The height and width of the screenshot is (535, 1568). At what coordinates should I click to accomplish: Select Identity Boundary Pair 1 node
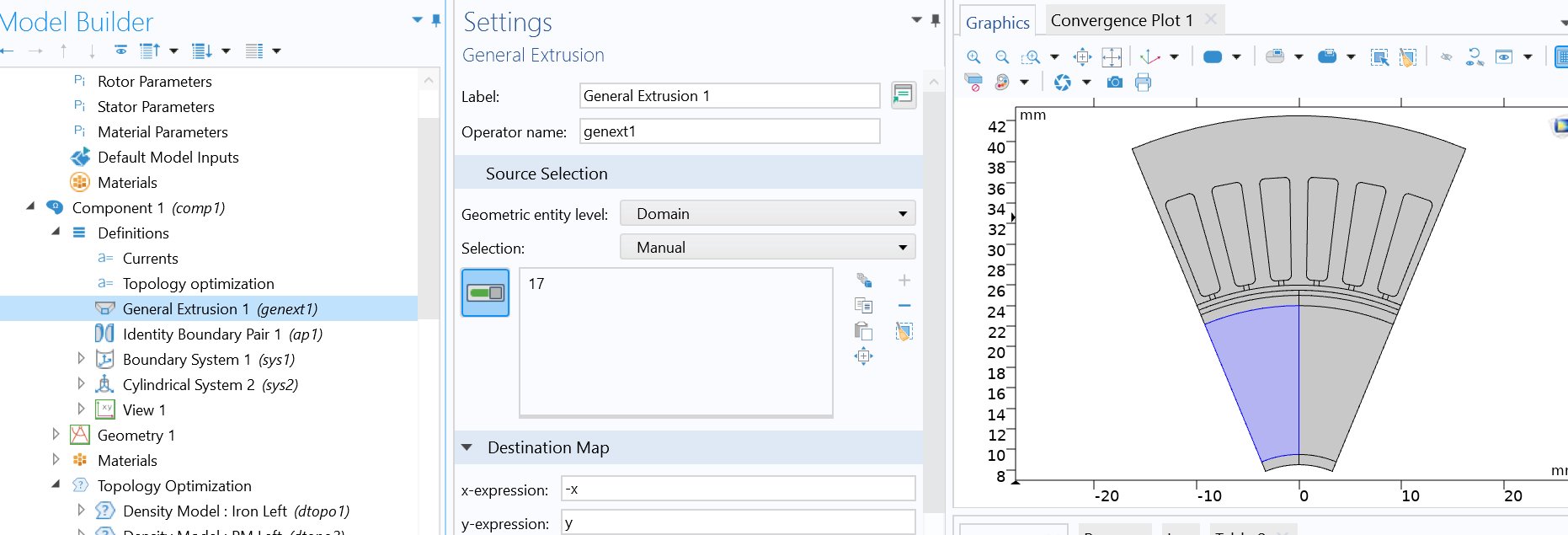[x=222, y=334]
